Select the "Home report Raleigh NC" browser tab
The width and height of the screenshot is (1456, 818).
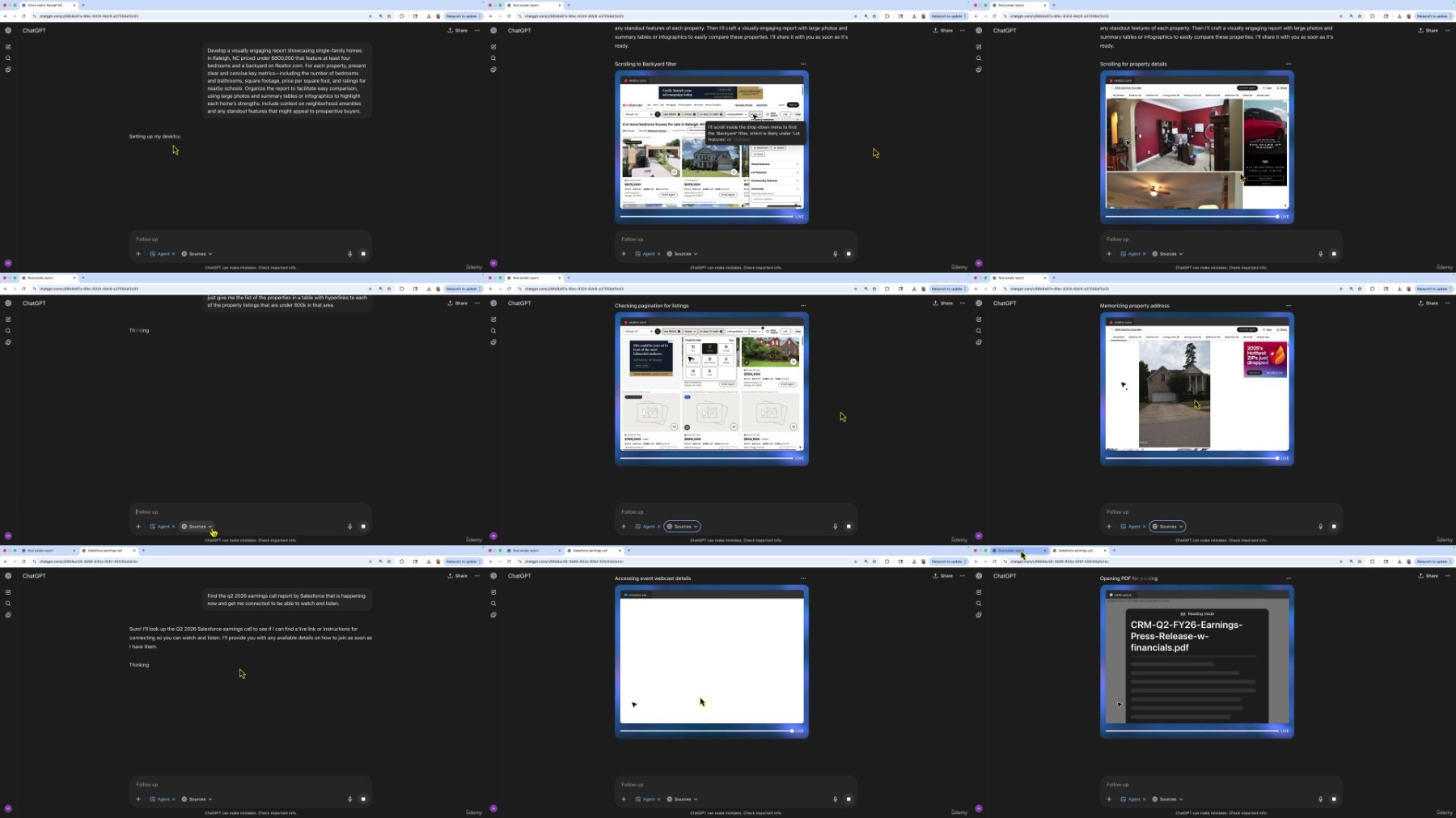(49, 6)
